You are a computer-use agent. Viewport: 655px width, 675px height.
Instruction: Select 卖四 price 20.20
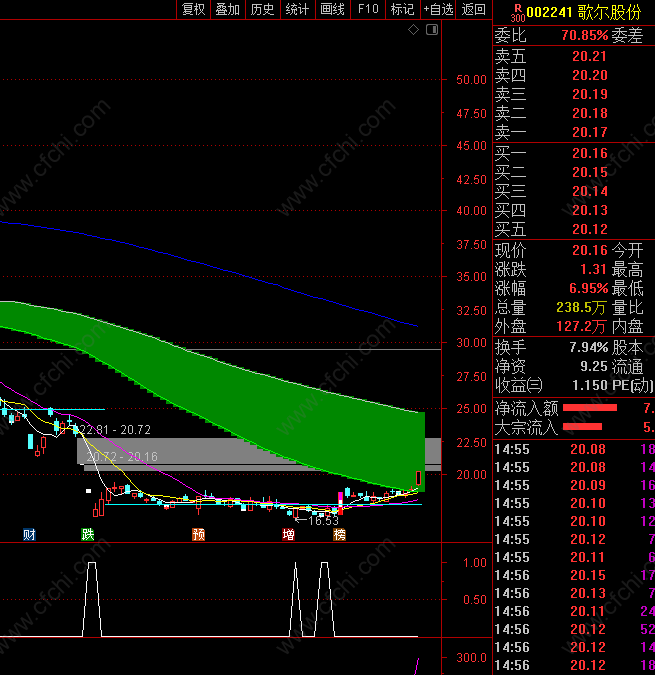(589, 75)
